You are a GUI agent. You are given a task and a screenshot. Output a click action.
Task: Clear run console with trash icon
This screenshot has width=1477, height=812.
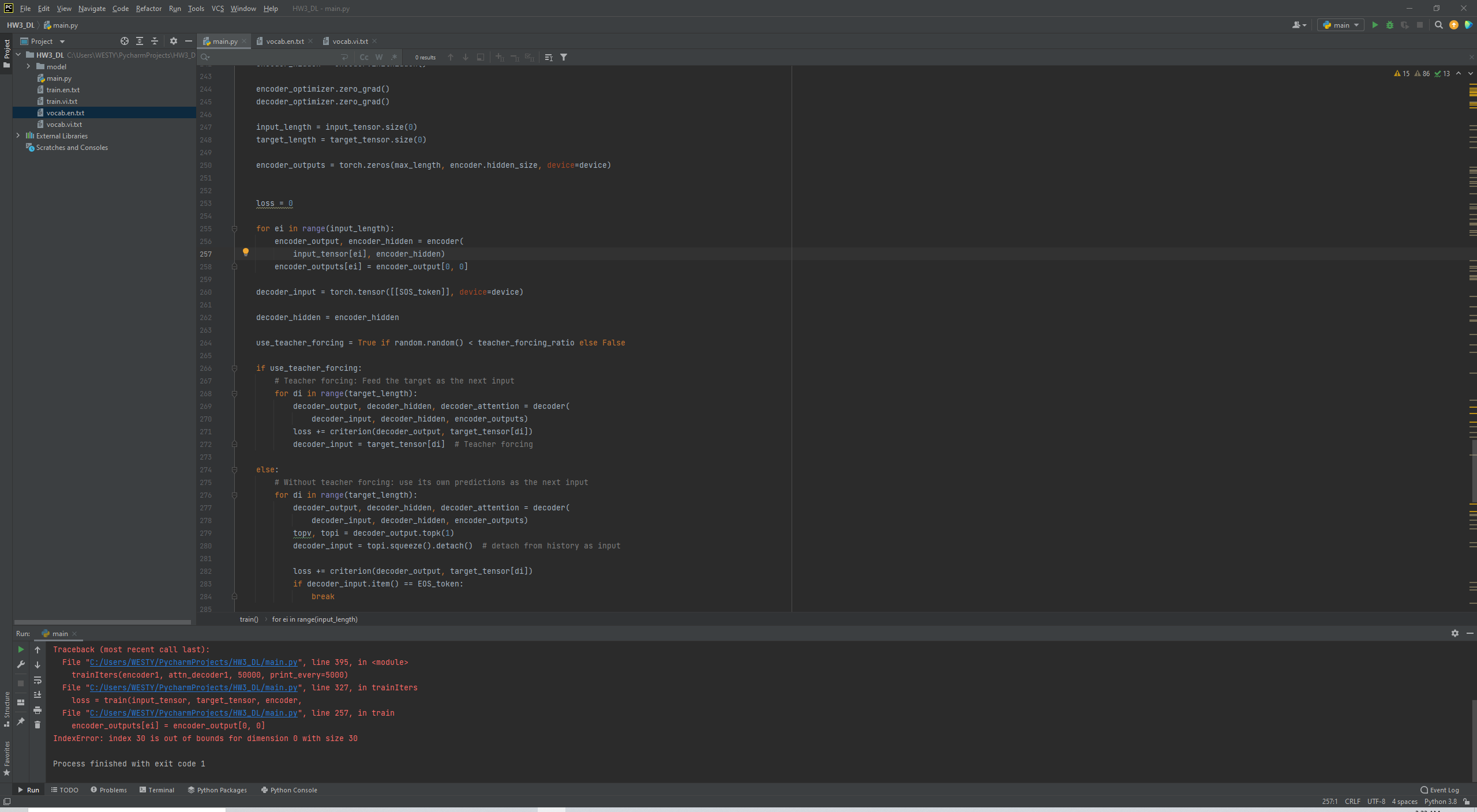click(38, 725)
